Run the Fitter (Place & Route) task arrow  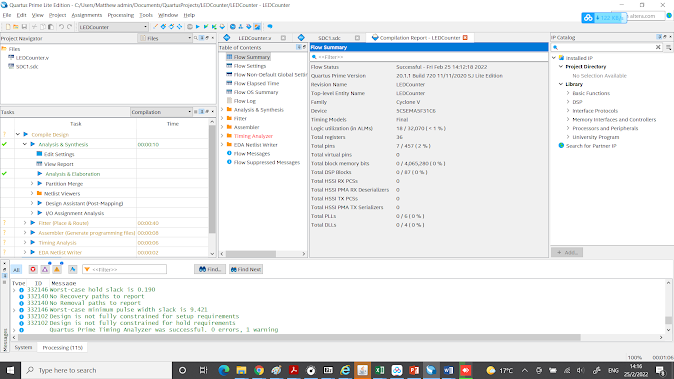(33, 223)
